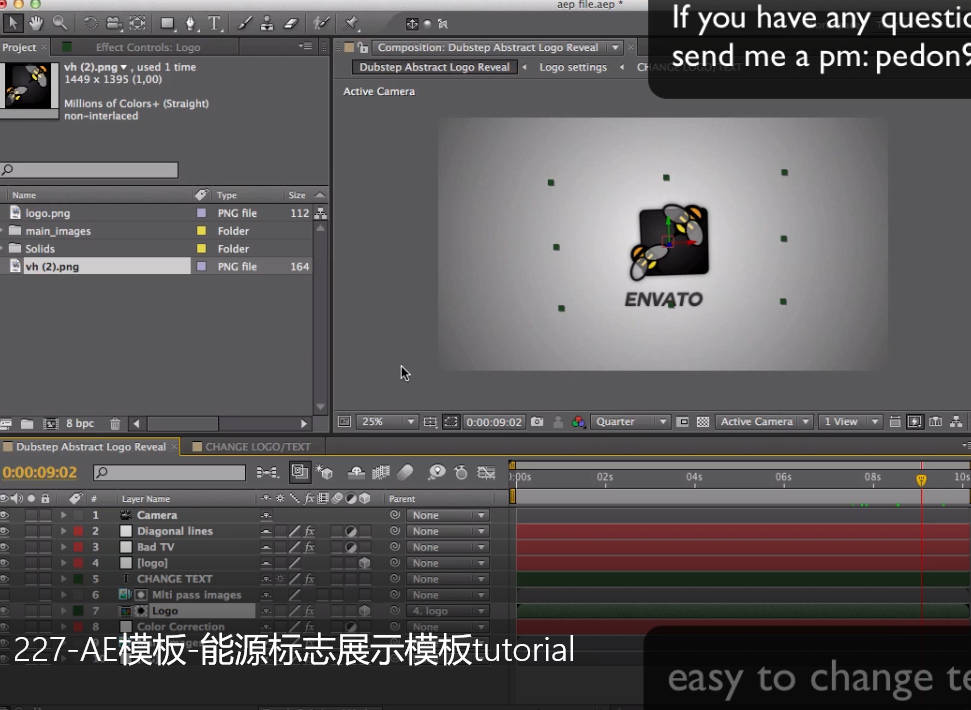Screen dimensions: 971x710
Task: Select the Pen tool
Action: [x=191, y=24]
